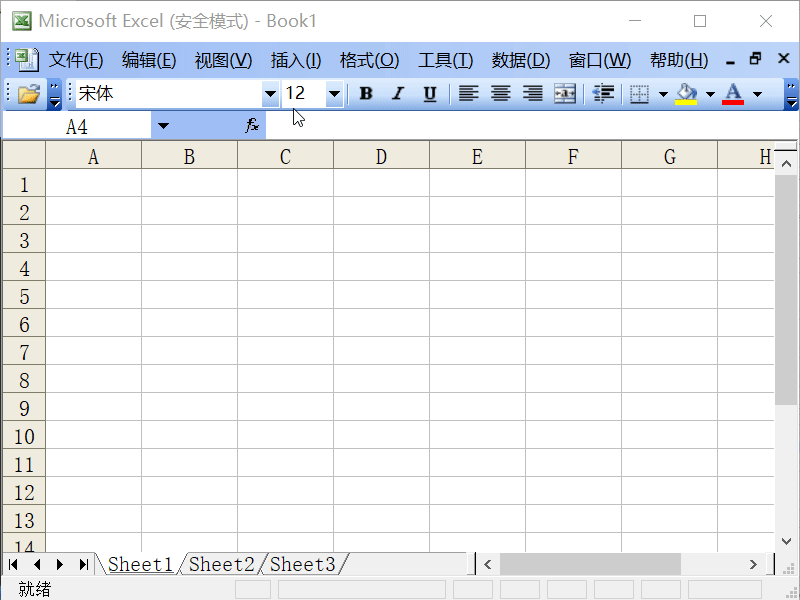The height and width of the screenshot is (600, 800).
Task: Select the center alignment icon
Action: click(500, 93)
